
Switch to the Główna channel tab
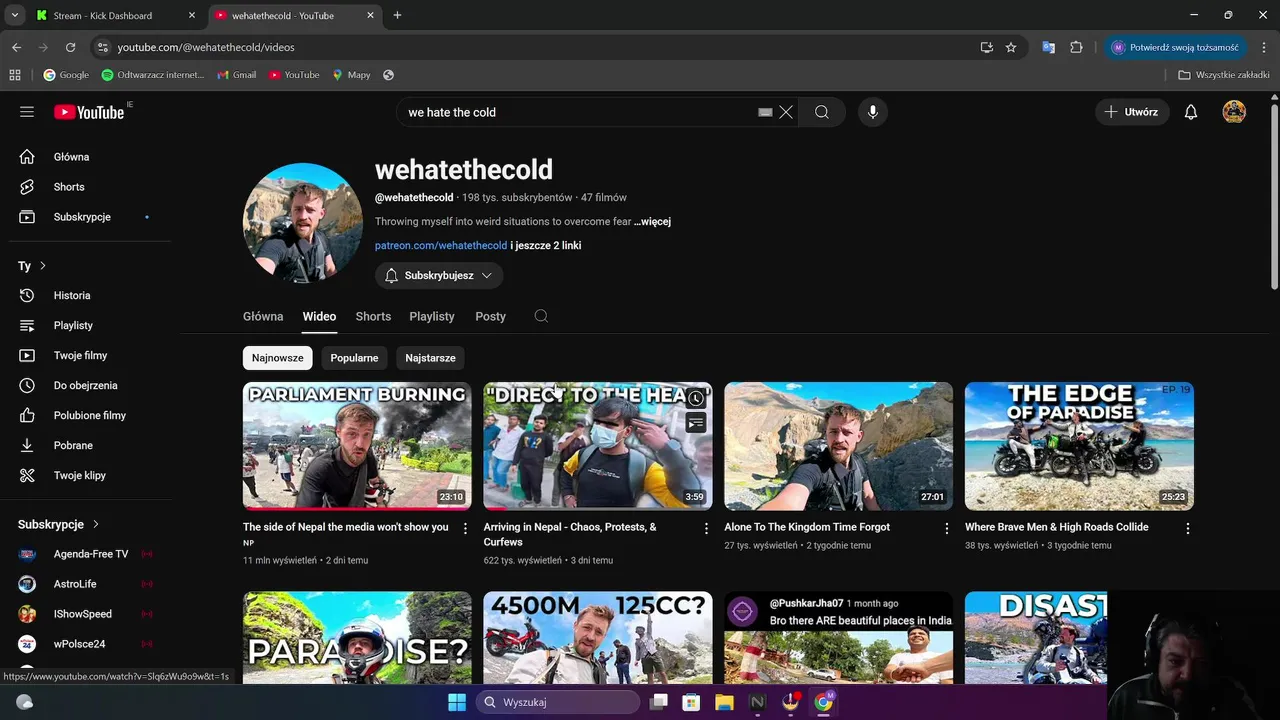263,316
